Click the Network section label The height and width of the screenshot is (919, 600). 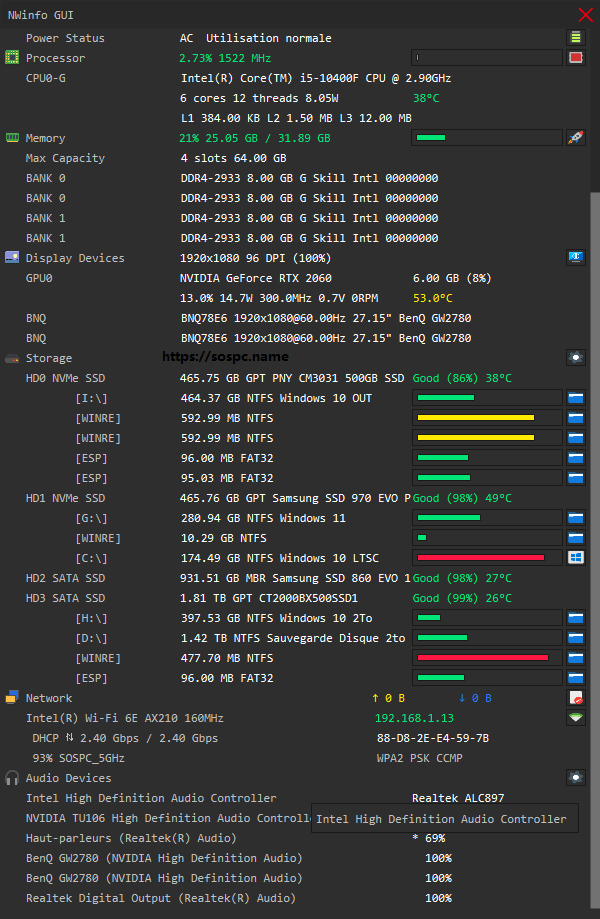tap(48, 698)
